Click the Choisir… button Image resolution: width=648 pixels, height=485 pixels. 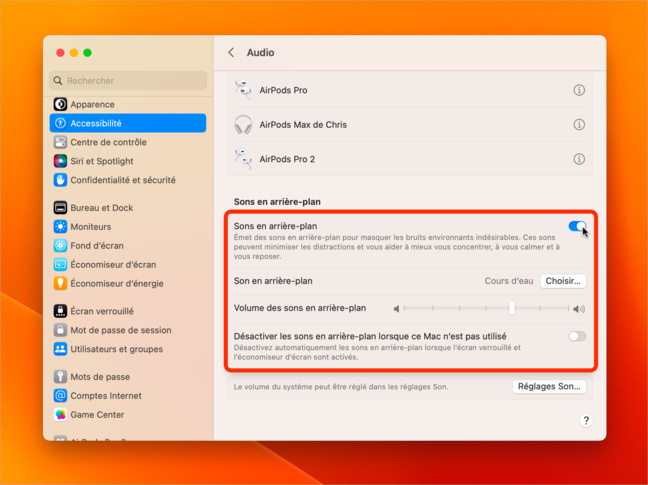click(x=563, y=281)
